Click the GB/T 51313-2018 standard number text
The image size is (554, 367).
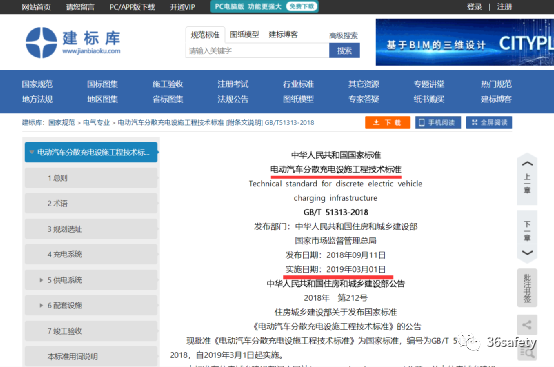(336, 212)
